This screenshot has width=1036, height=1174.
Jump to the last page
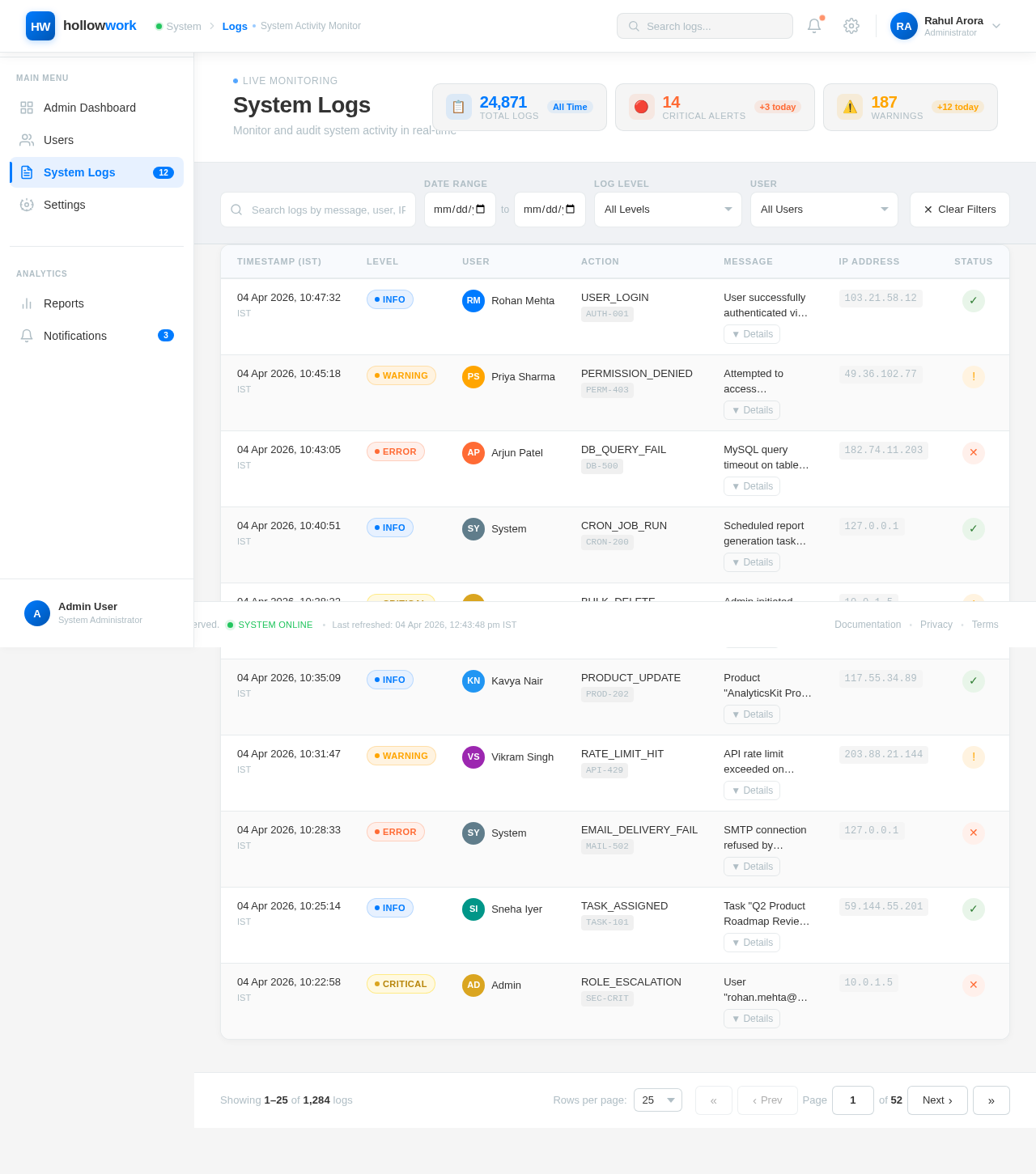pyautogui.click(x=991, y=1100)
